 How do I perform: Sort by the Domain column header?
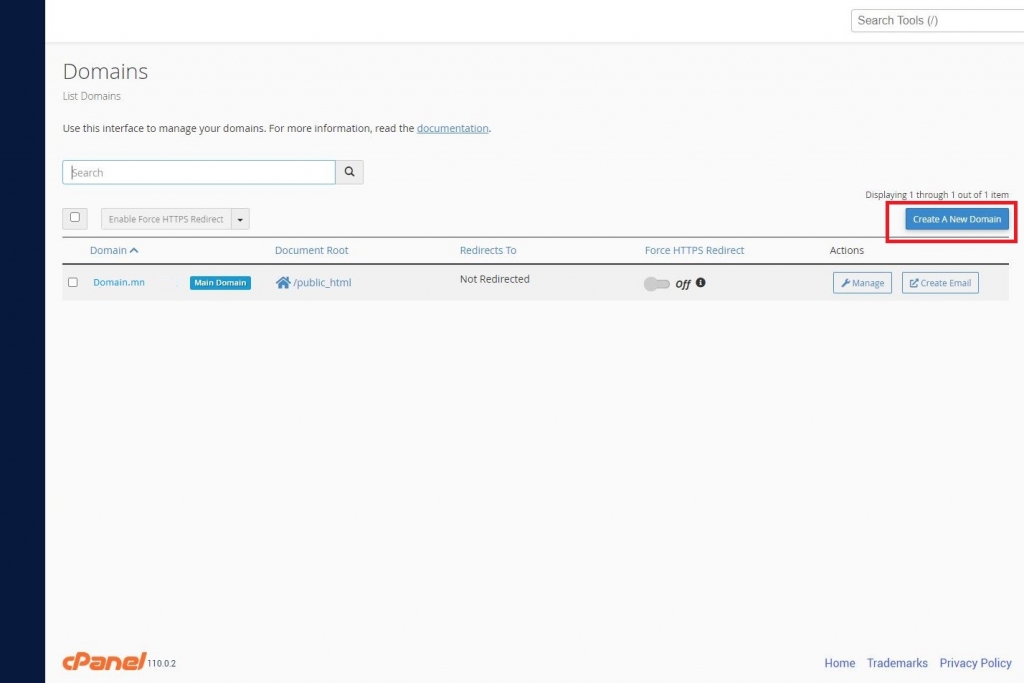click(114, 250)
